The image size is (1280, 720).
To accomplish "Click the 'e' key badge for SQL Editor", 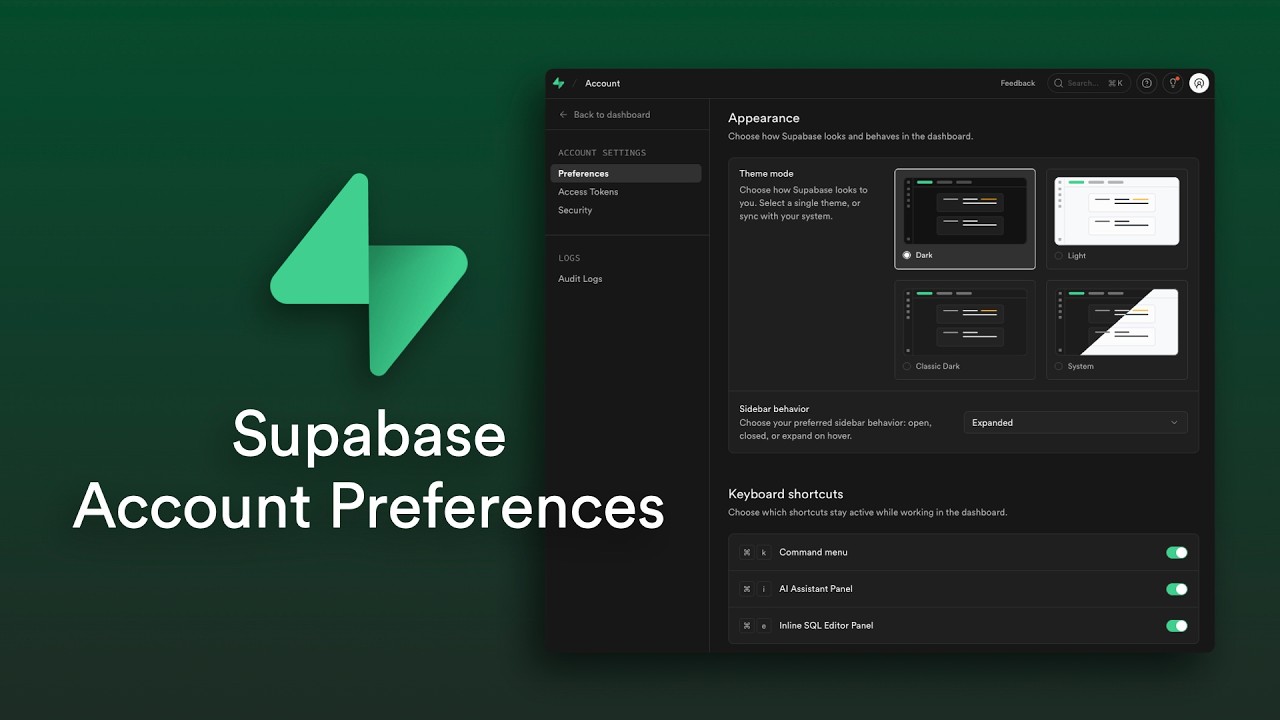I will (x=764, y=626).
